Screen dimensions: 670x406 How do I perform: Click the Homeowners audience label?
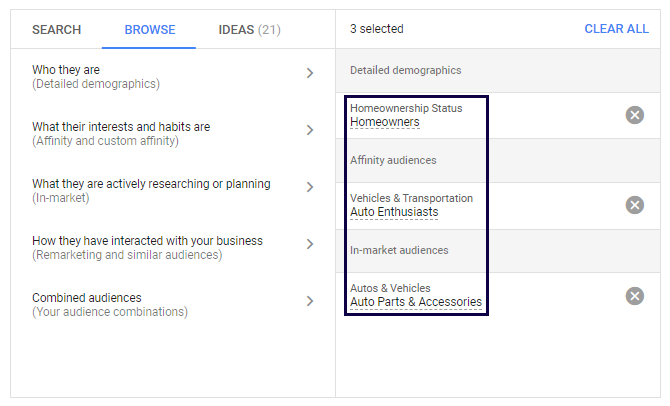pos(385,122)
